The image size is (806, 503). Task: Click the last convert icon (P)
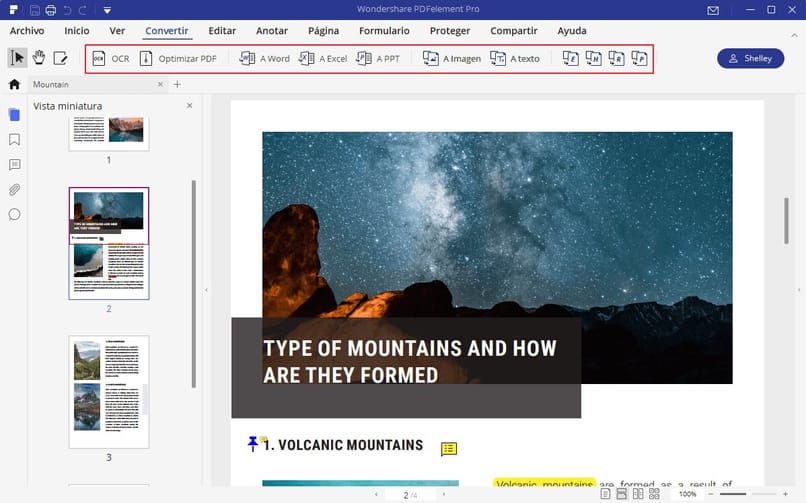pyautogui.click(x=639, y=59)
